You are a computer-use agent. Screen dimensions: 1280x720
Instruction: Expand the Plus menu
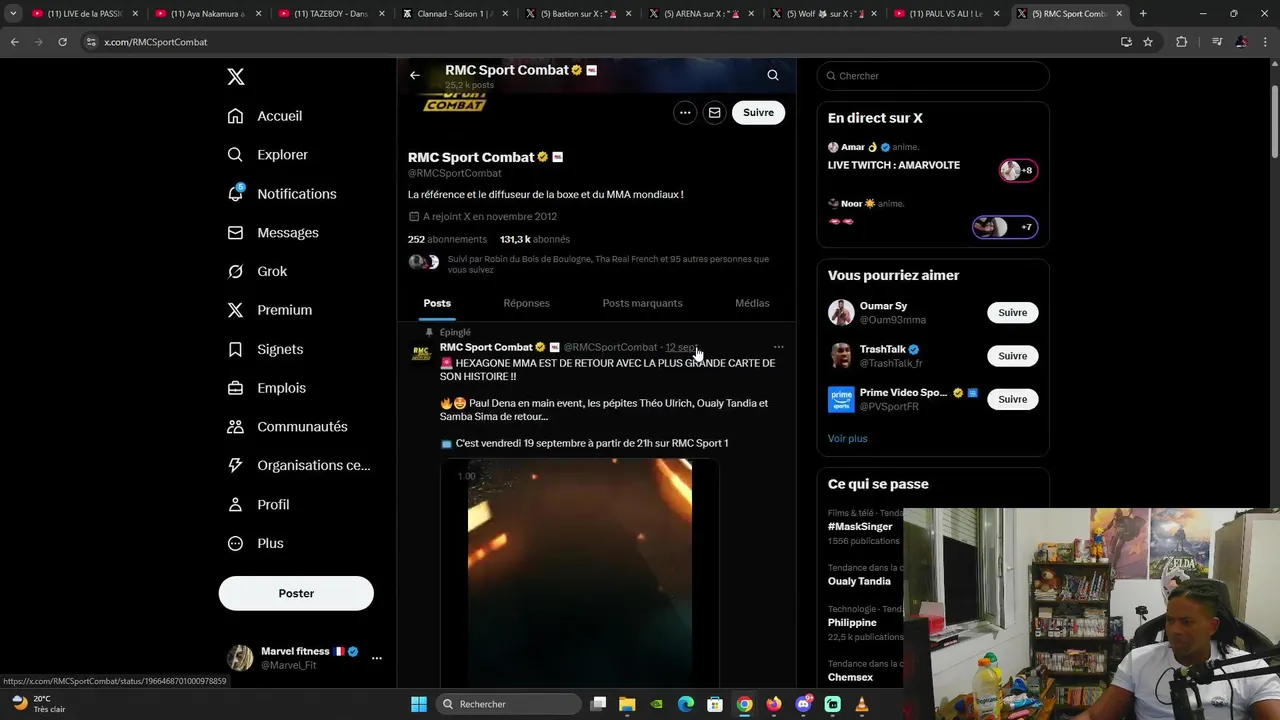(256, 543)
